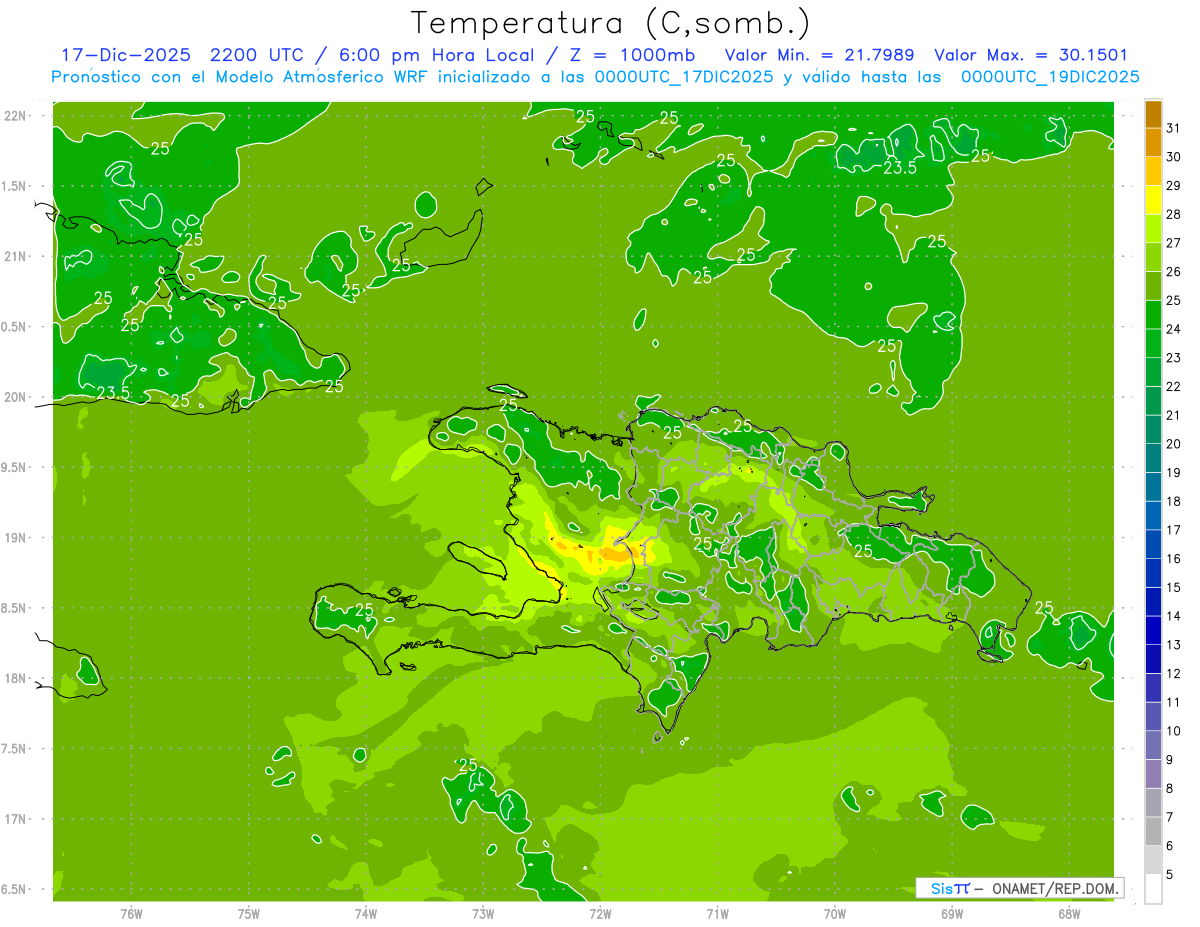Pick legend color band between 27 and 28

[1153, 228]
